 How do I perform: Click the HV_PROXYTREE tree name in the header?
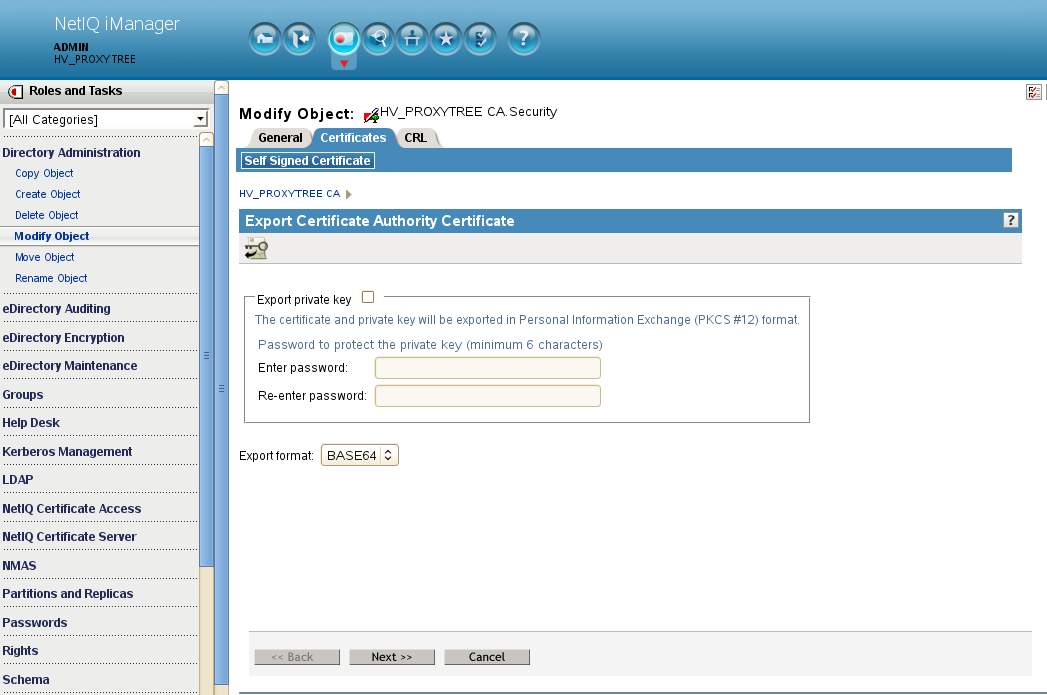95,59
